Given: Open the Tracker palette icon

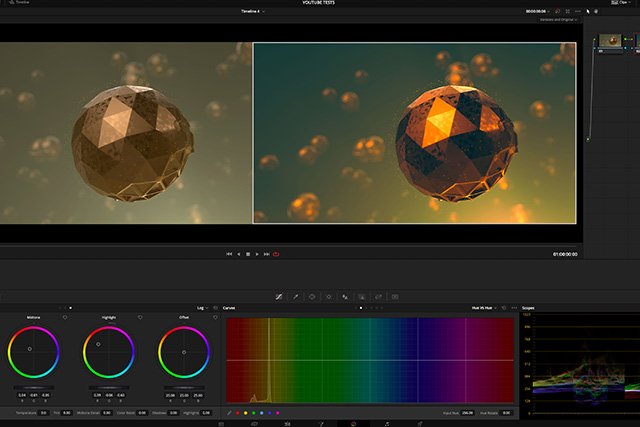Looking at the screenshot, I should [328, 297].
